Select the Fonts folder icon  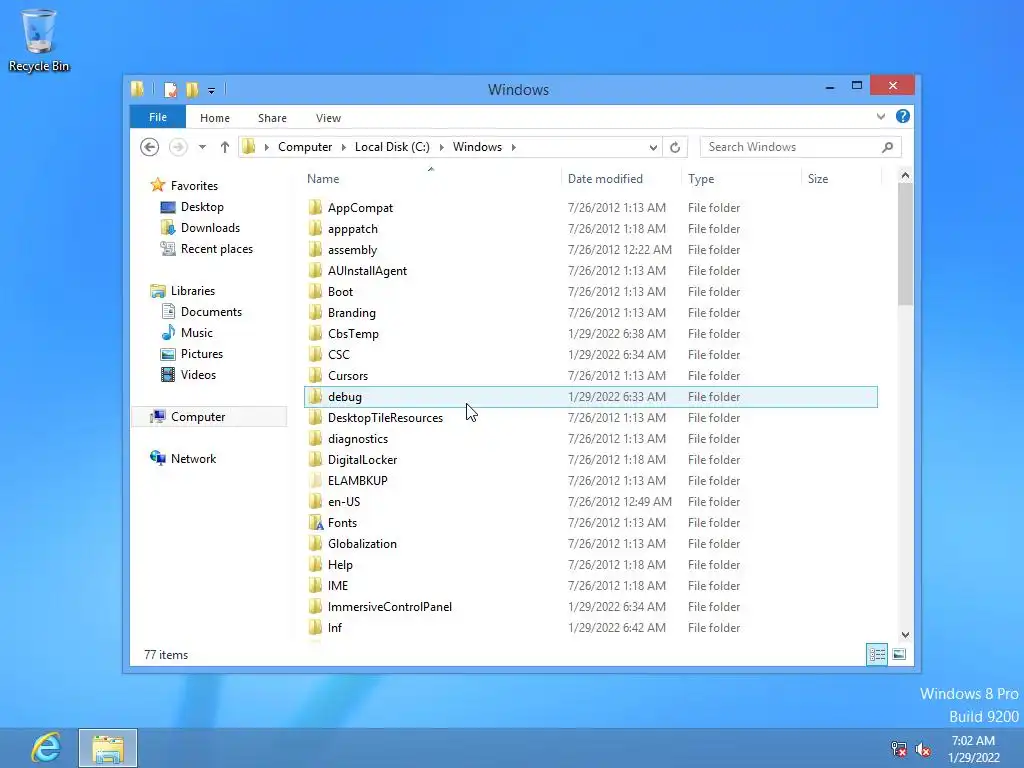coord(315,522)
